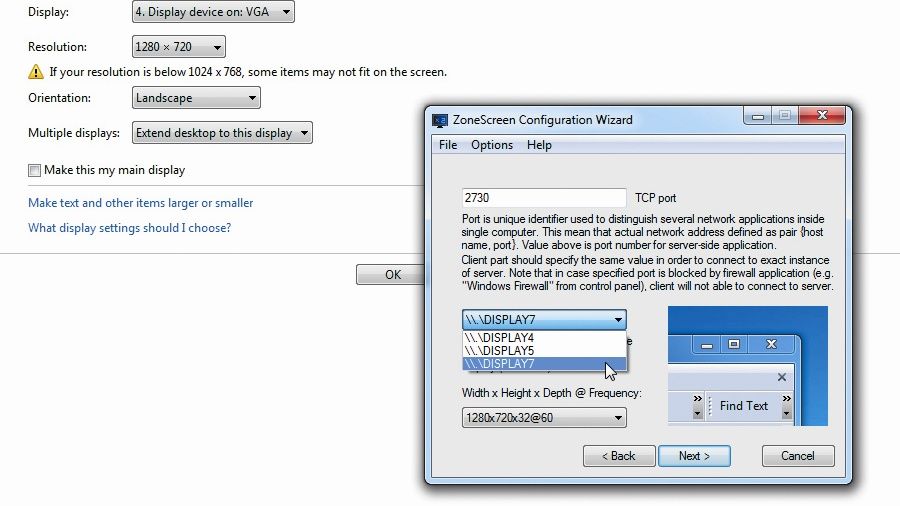Expand the Resolution 1280 × 720 dropdown

point(179,47)
